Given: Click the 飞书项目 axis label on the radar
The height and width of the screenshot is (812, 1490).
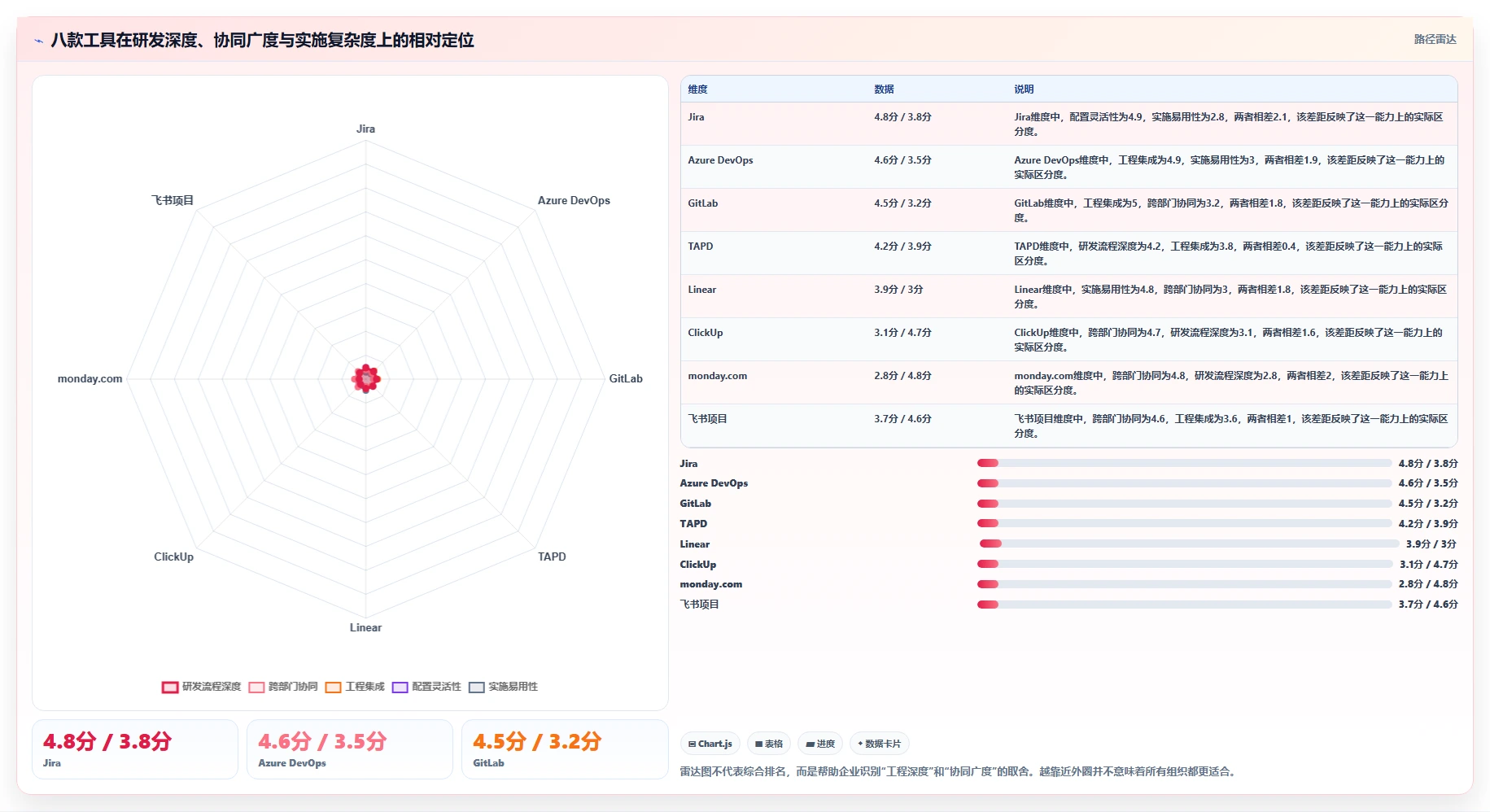Looking at the screenshot, I should pos(173,200).
